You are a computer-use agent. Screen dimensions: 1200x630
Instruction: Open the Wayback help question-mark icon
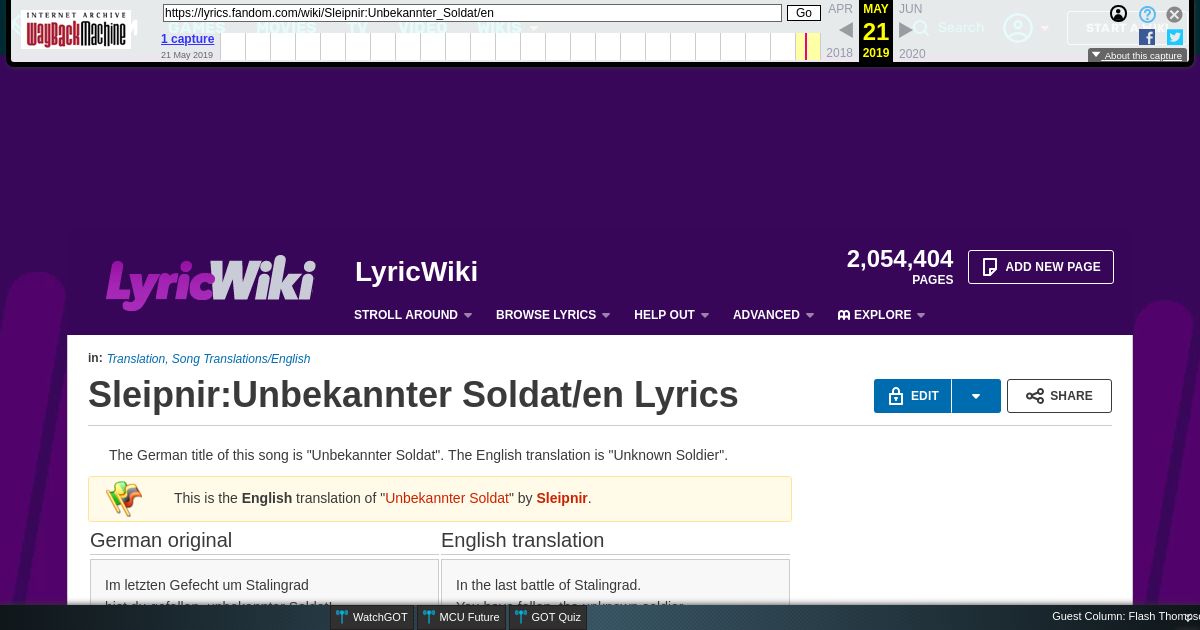point(1147,14)
